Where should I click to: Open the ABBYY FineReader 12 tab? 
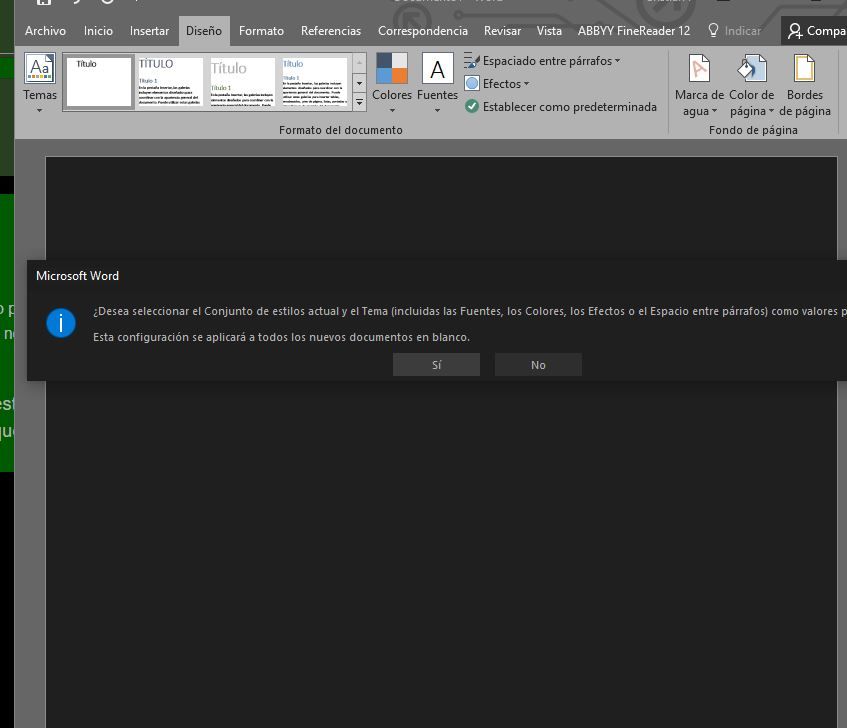pyautogui.click(x=634, y=31)
